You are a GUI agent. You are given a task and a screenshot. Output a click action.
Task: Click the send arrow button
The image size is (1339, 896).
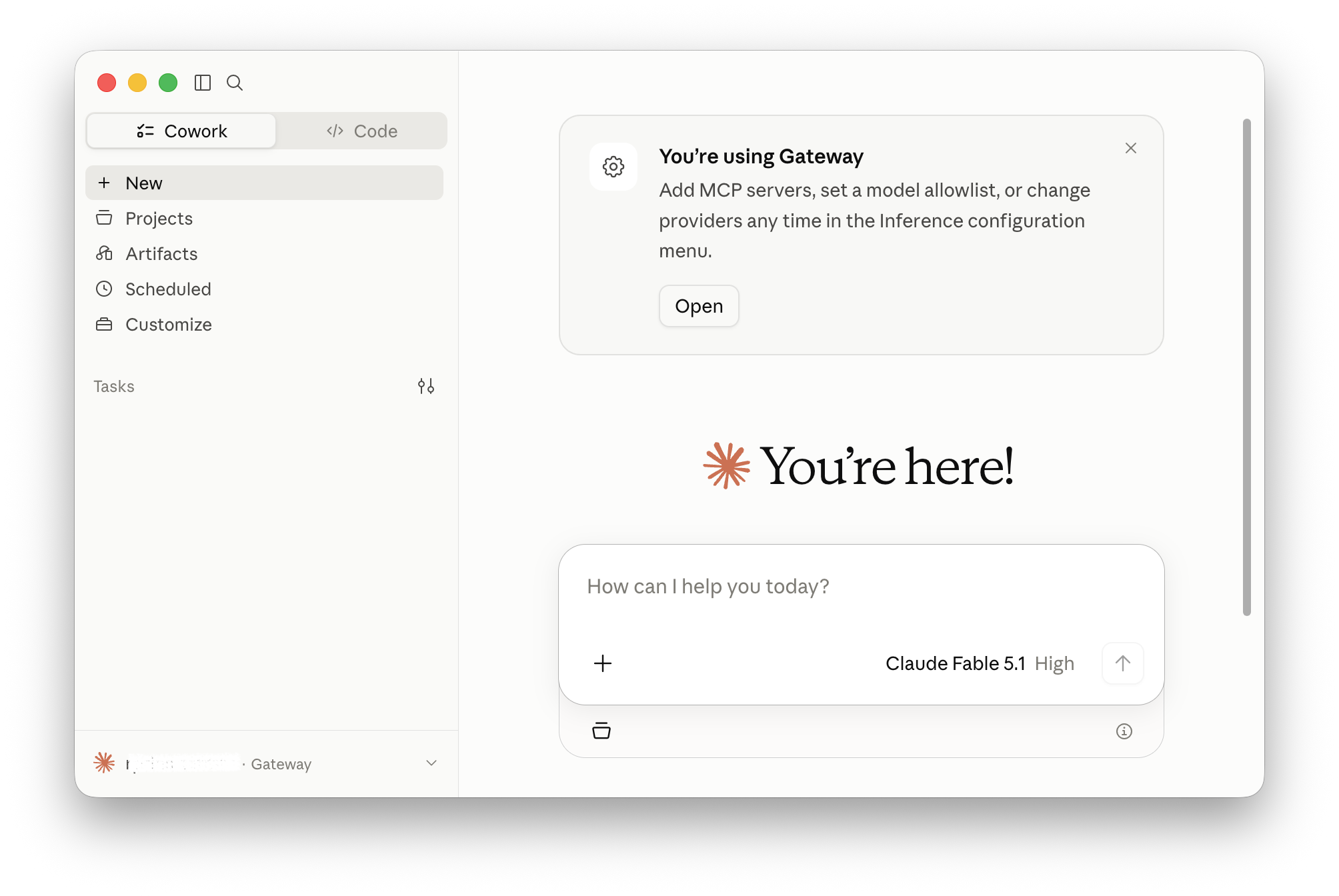click(1123, 663)
